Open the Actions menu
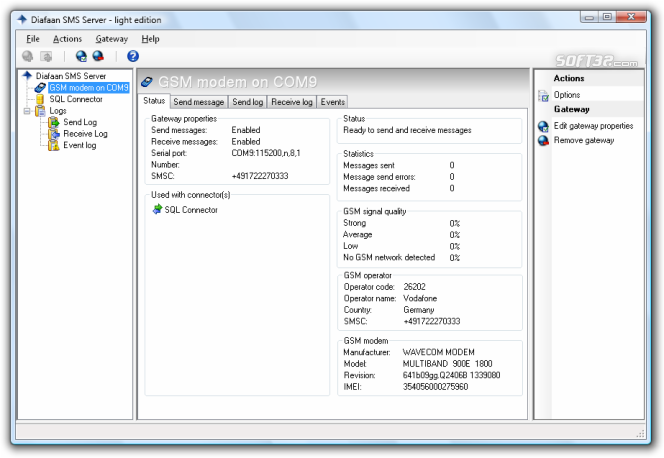Viewport: 664px width, 458px height. (x=67, y=39)
